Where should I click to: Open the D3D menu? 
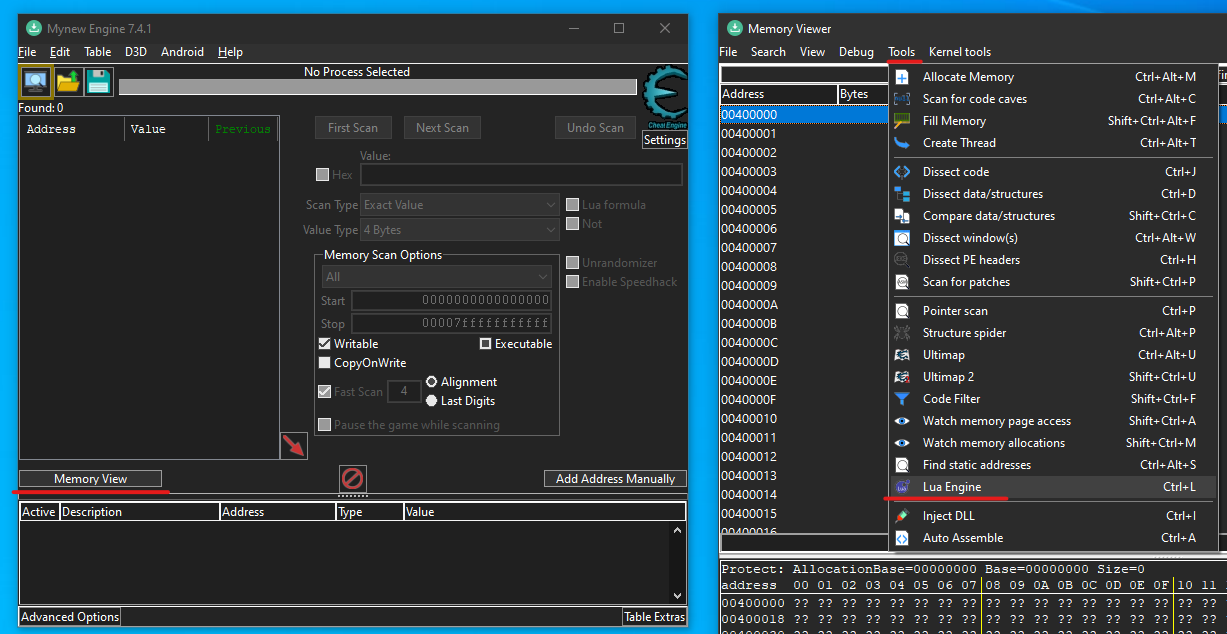(x=136, y=52)
